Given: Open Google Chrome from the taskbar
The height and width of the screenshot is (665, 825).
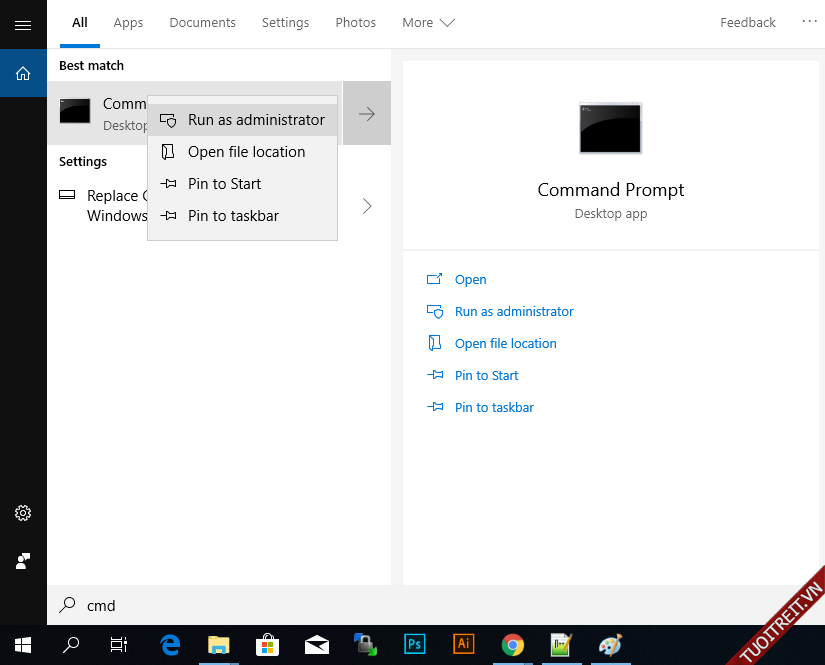Looking at the screenshot, I should (x=512, y=645).
